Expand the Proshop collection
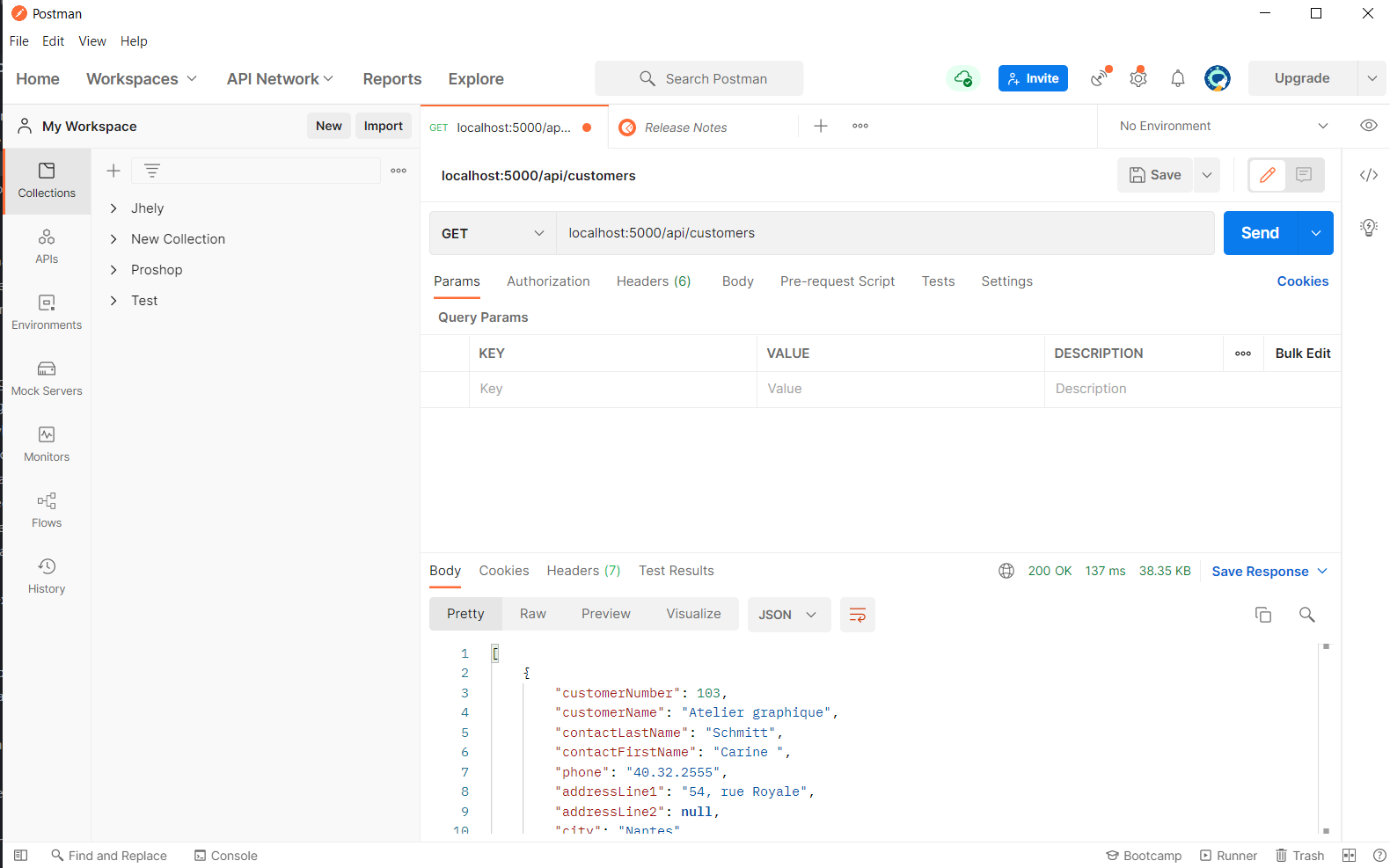This screenshot has height=868, width=1390. click(113, 270)
